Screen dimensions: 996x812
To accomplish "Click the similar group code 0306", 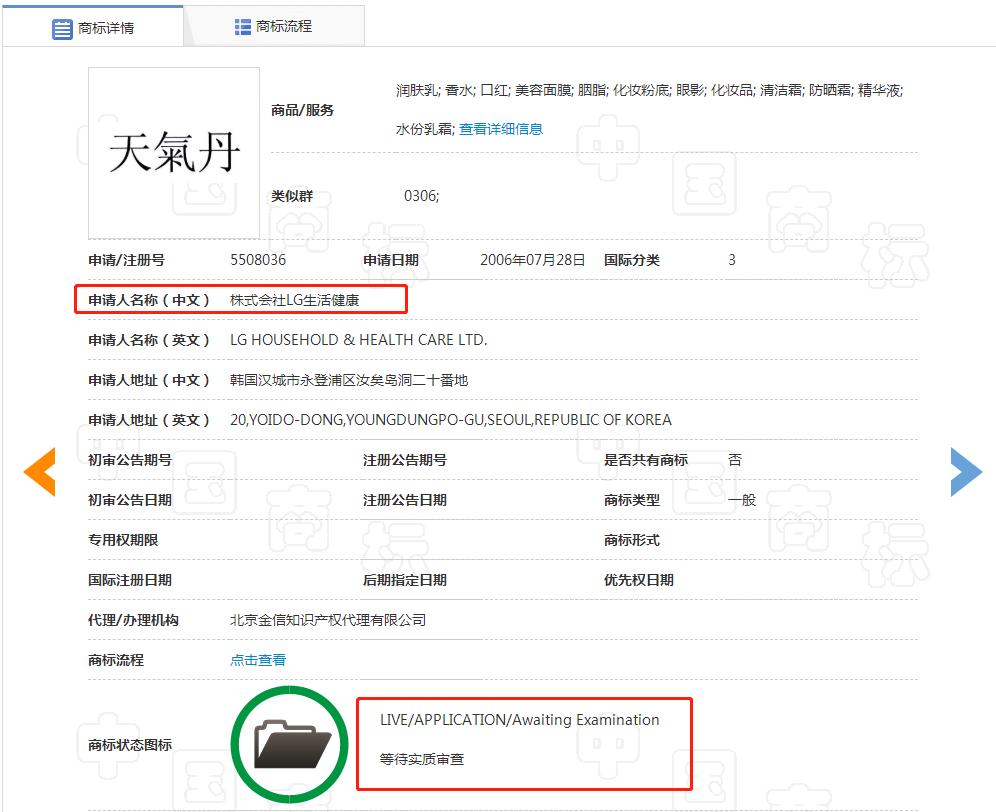I will (421, 196).
